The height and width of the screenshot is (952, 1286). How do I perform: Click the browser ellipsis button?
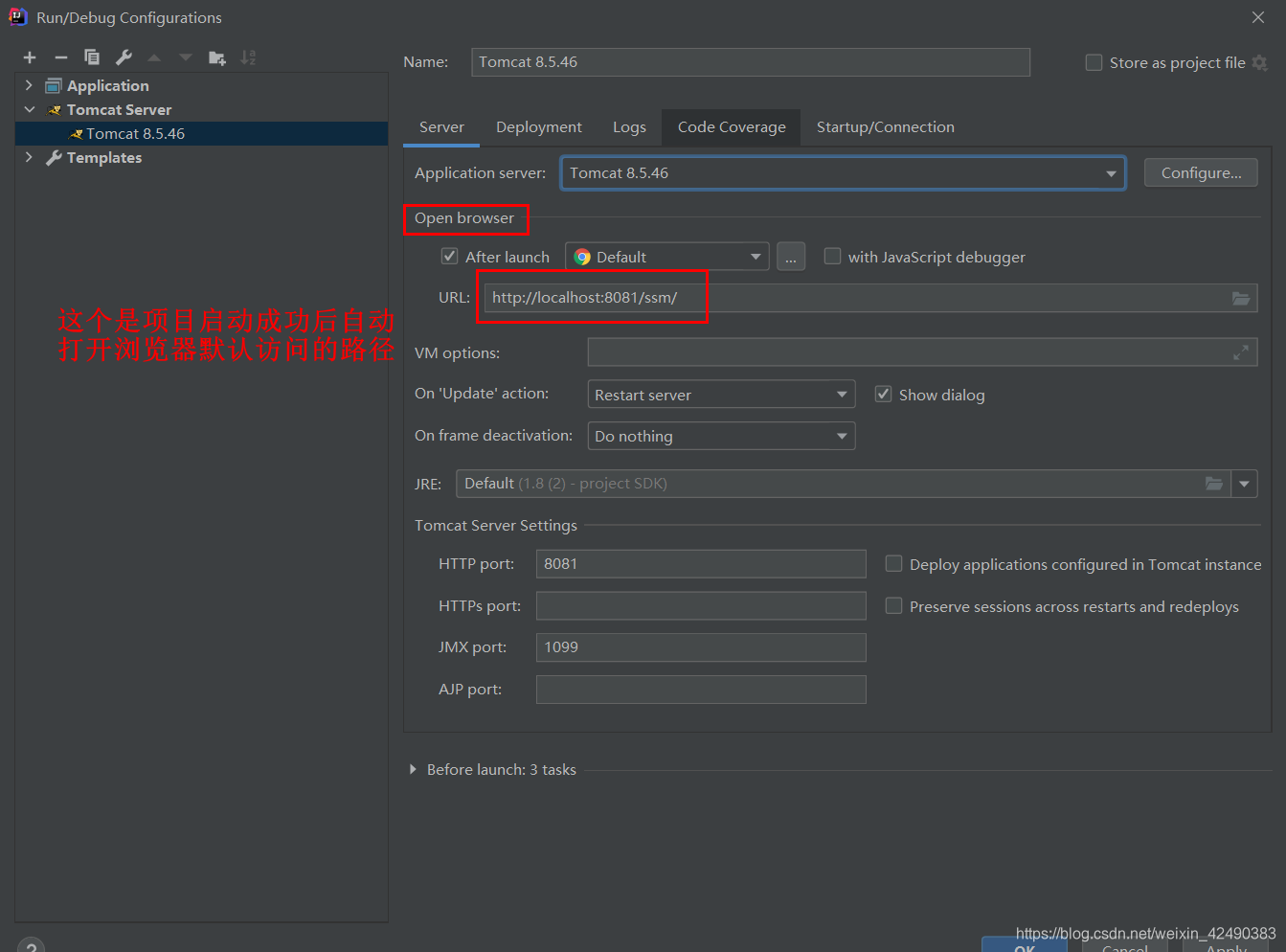coord(791,257)
